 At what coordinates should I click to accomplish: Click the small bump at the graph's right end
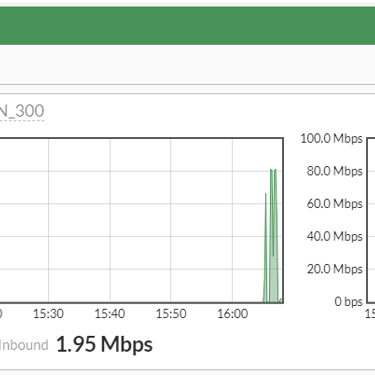(281, 300)
